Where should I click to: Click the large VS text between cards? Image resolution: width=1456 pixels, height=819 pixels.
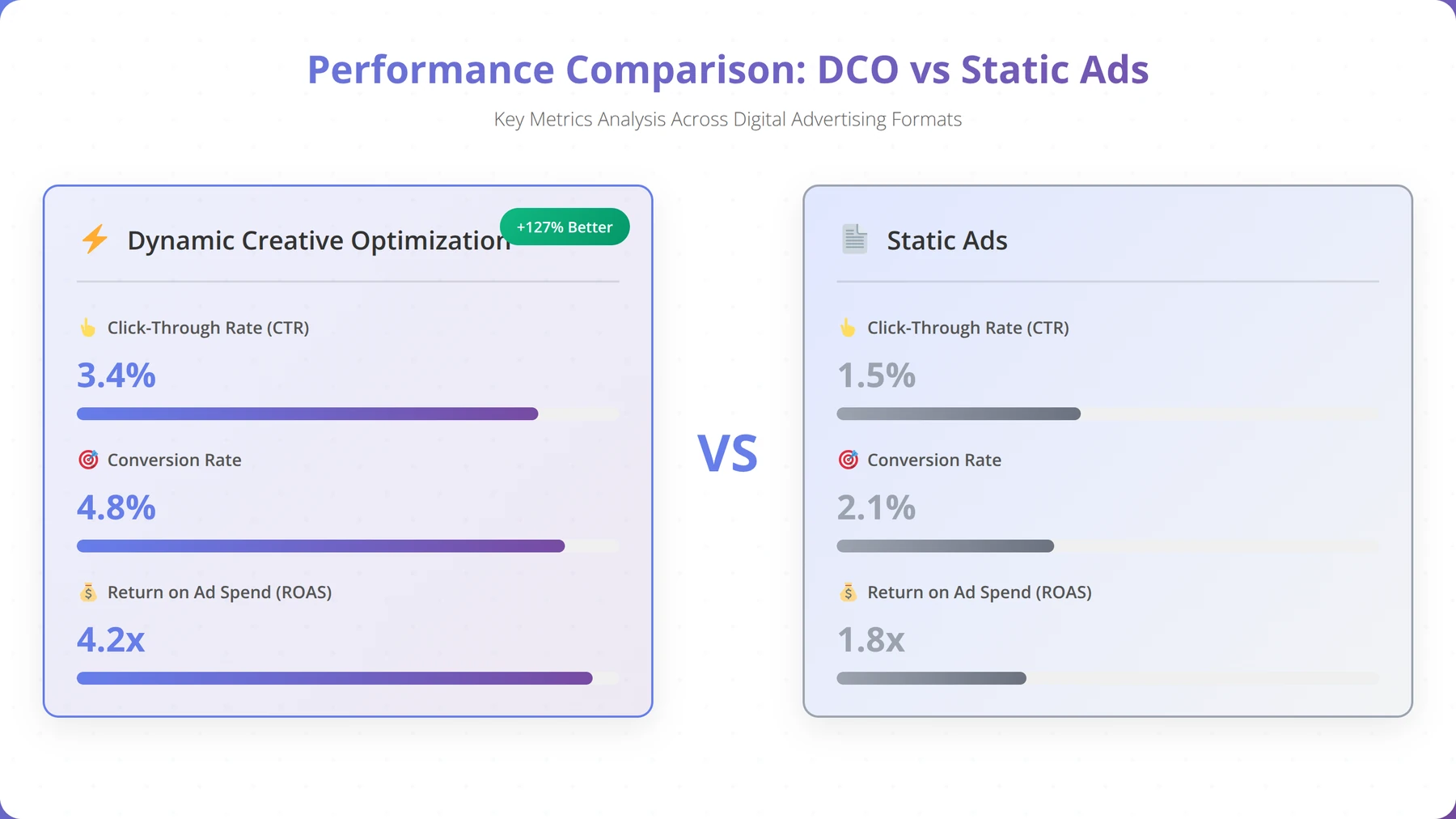coord(728,453)
